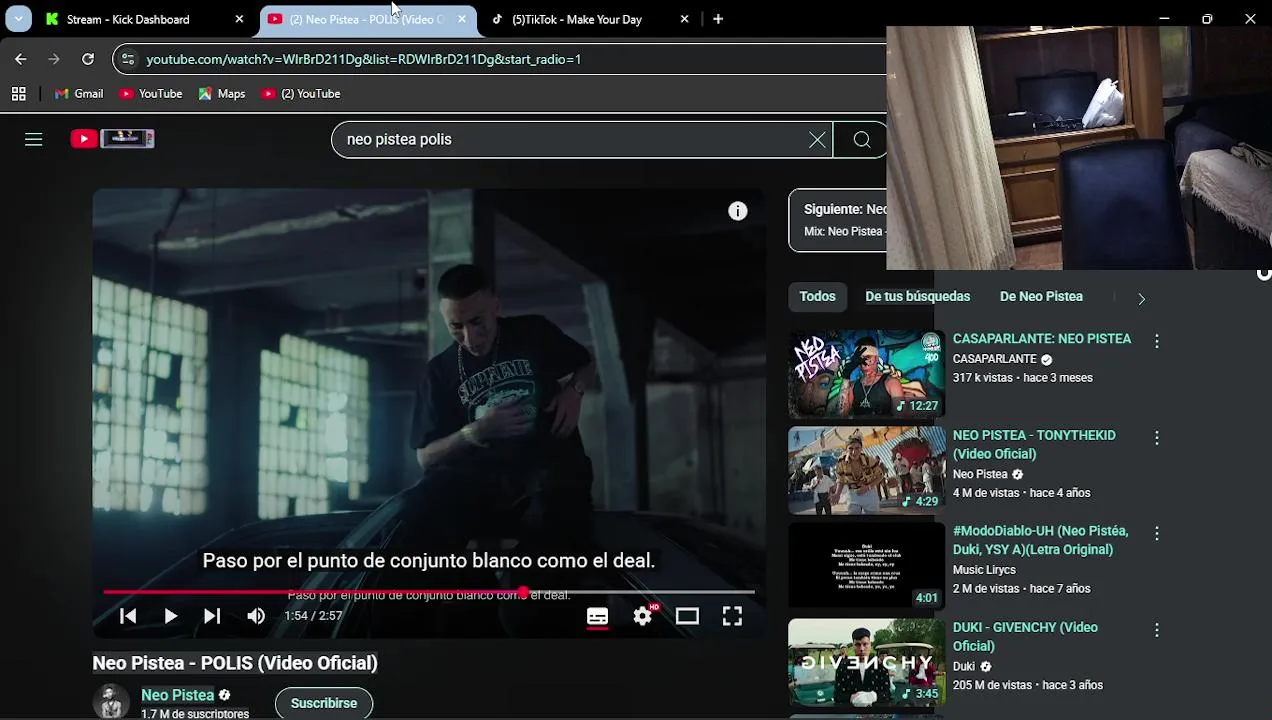Open player settings gear
1272x720 pixels.
click(x=643, y=616)
